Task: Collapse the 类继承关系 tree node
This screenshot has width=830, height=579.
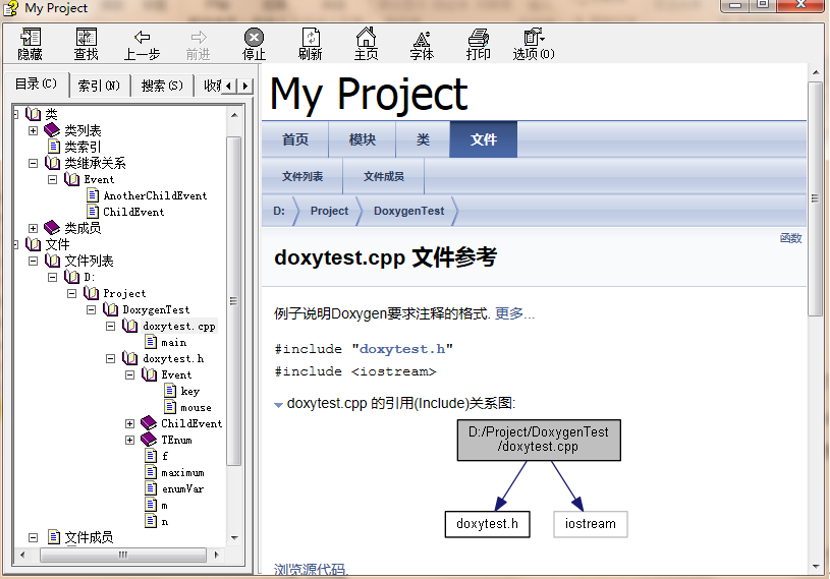Action: [33, 163]
